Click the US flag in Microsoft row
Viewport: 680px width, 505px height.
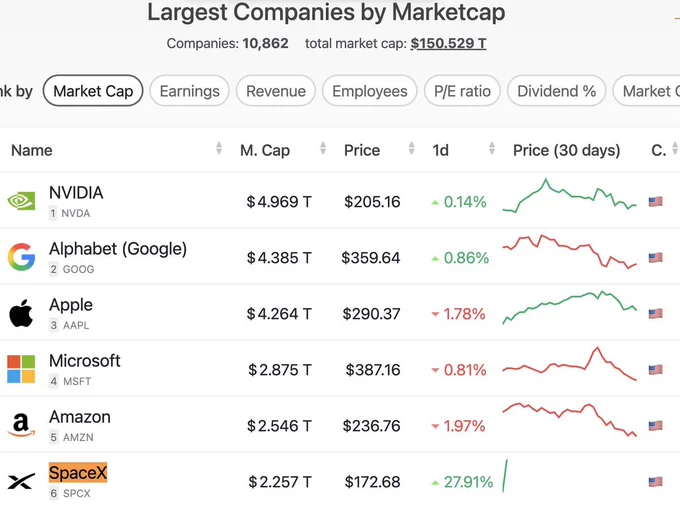point(655,370)
